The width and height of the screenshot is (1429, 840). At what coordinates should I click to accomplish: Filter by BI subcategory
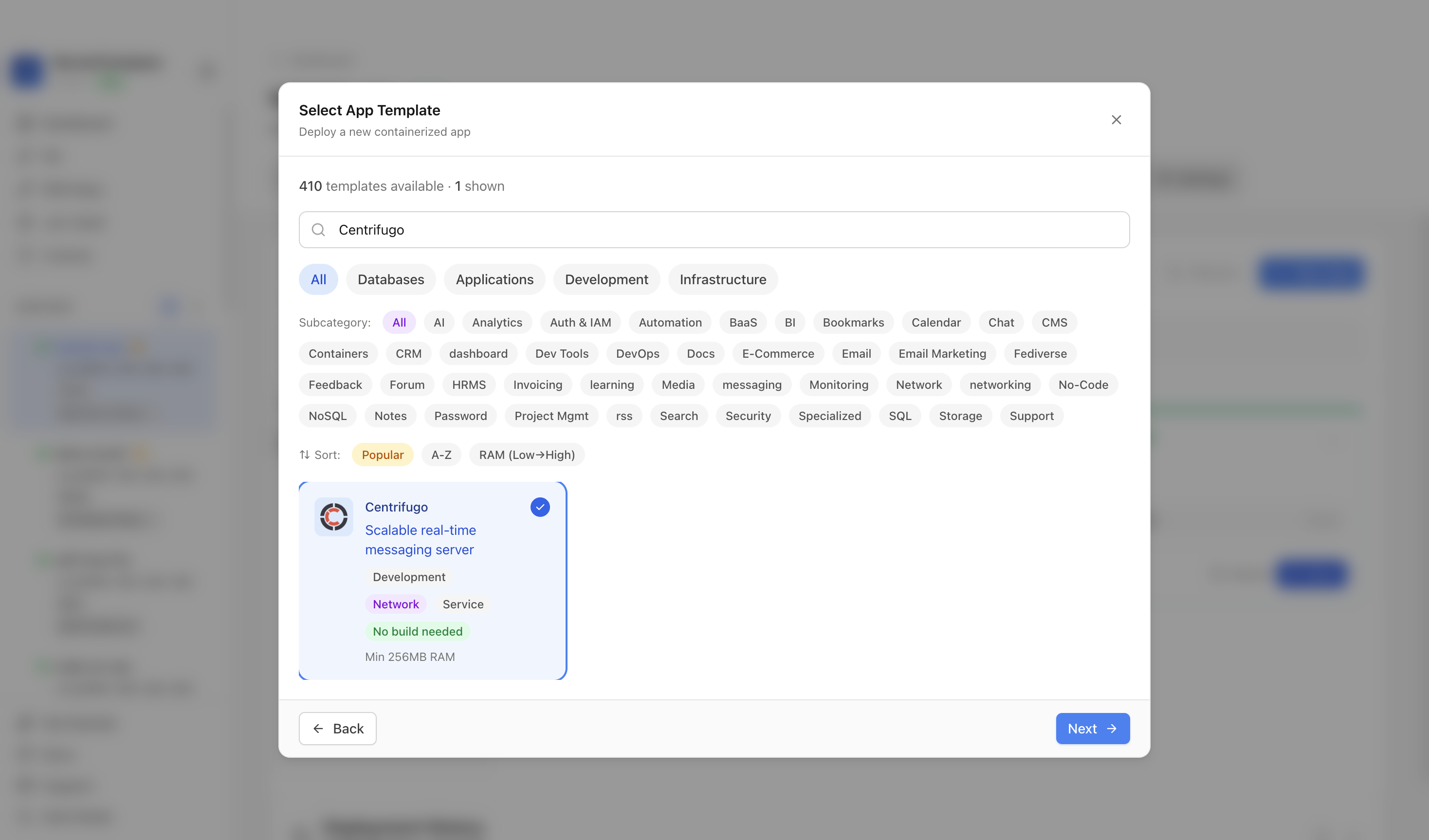789,322
